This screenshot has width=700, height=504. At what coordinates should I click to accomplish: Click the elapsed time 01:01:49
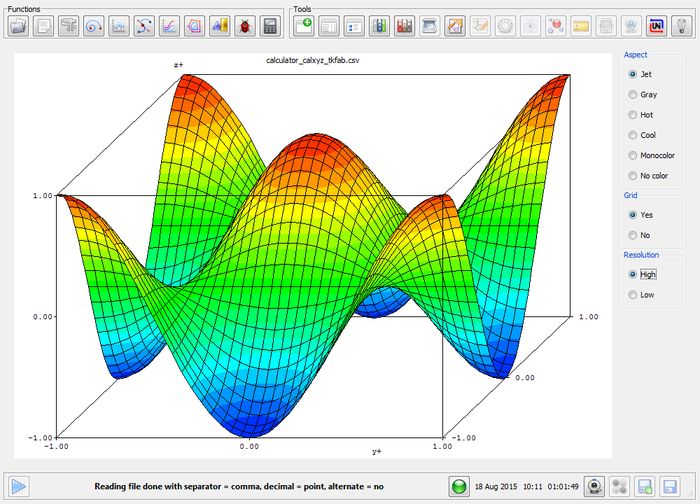click(563, 487)
